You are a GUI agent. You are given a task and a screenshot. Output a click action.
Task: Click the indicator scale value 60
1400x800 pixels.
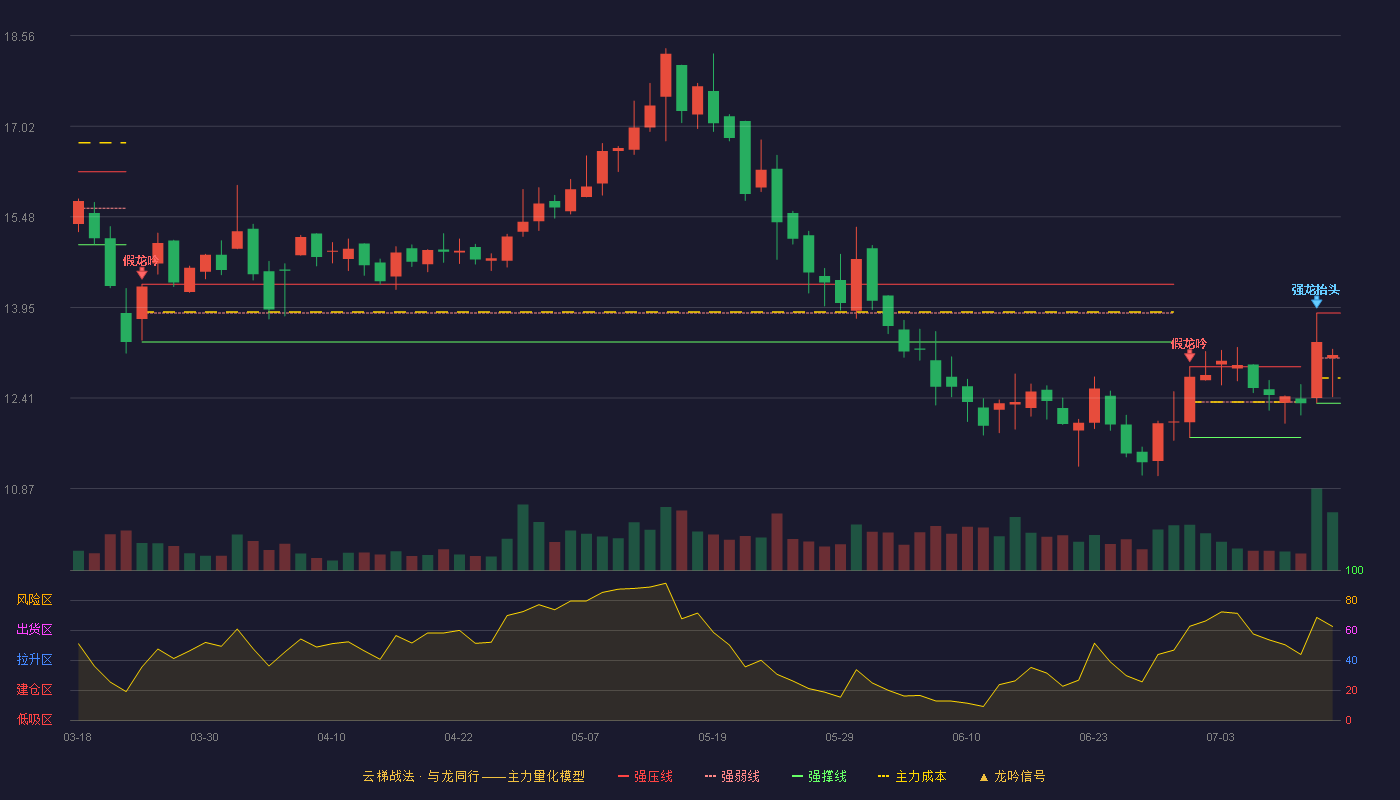pyautogui.click(x=1351, y=630)
